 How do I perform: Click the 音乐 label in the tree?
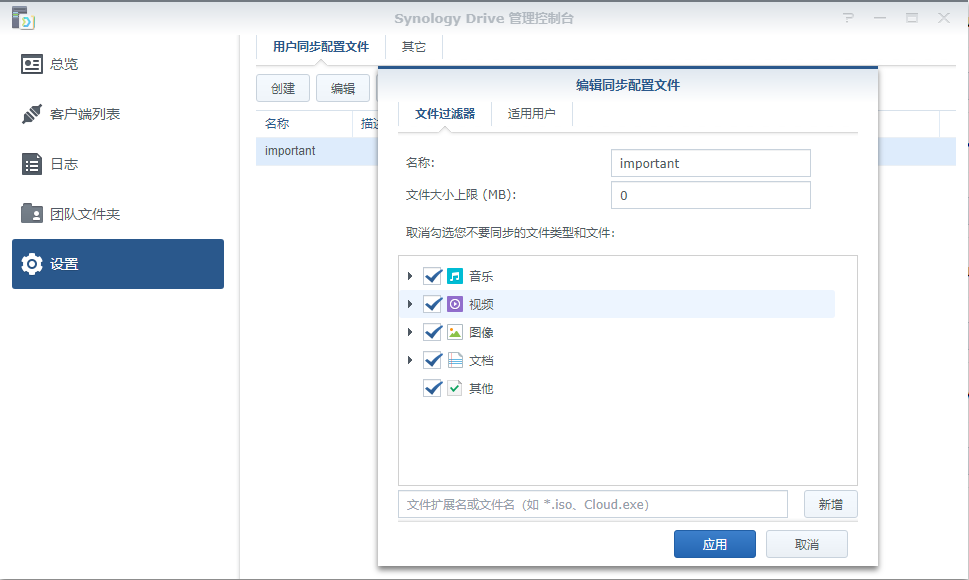[x=481, y=276]
